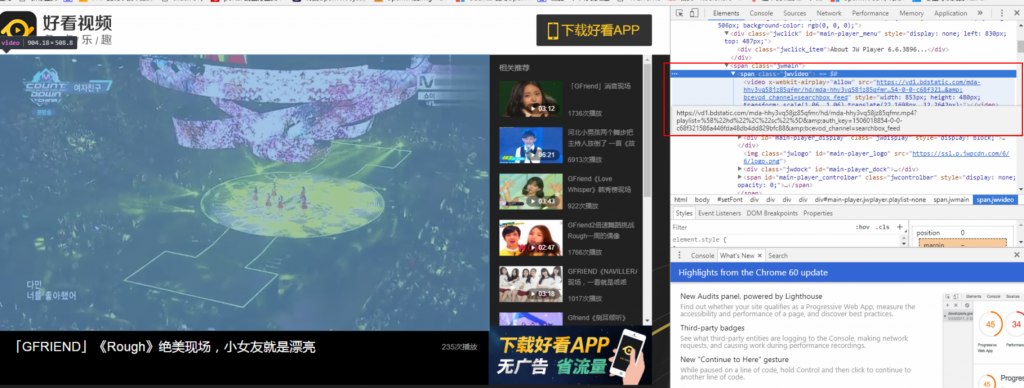
Task: Toggle the :hov element state option
Action: click(863, 227)
